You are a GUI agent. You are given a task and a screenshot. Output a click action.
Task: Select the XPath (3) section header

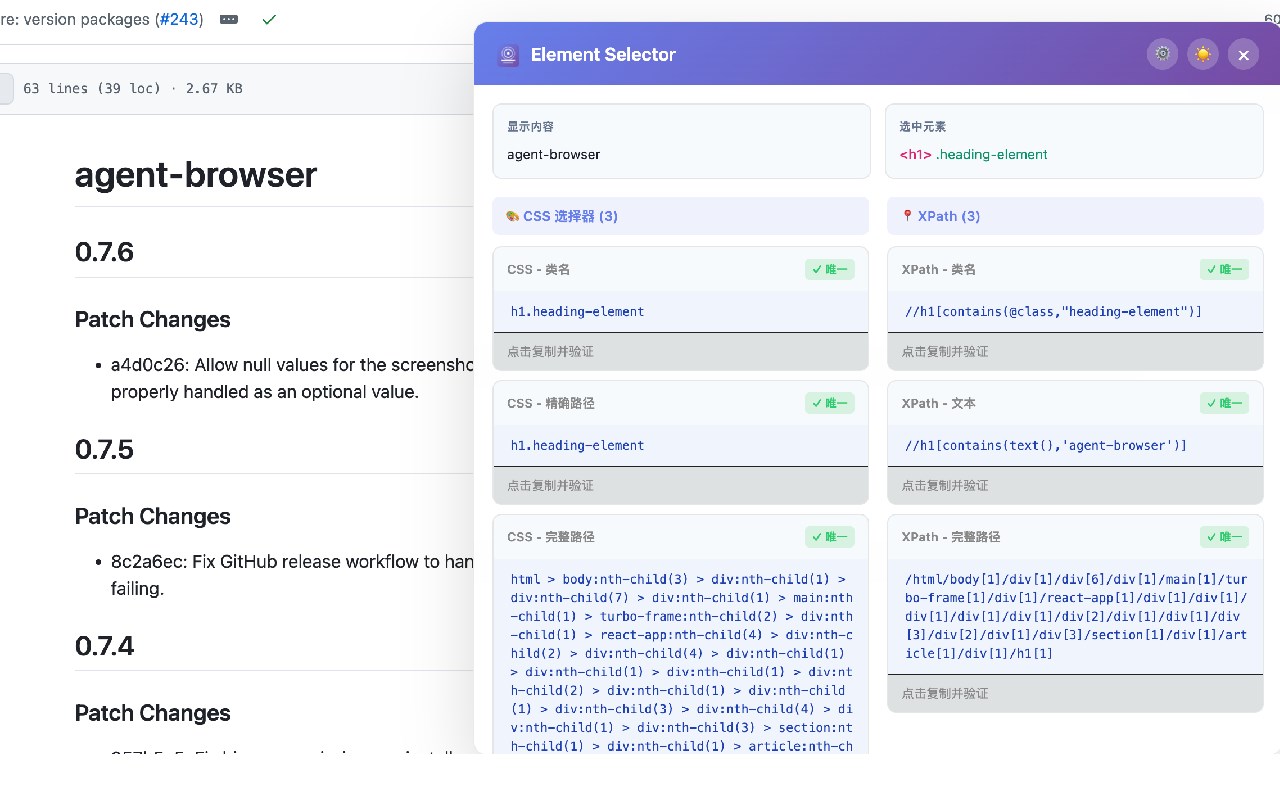[x=948, y=216]
